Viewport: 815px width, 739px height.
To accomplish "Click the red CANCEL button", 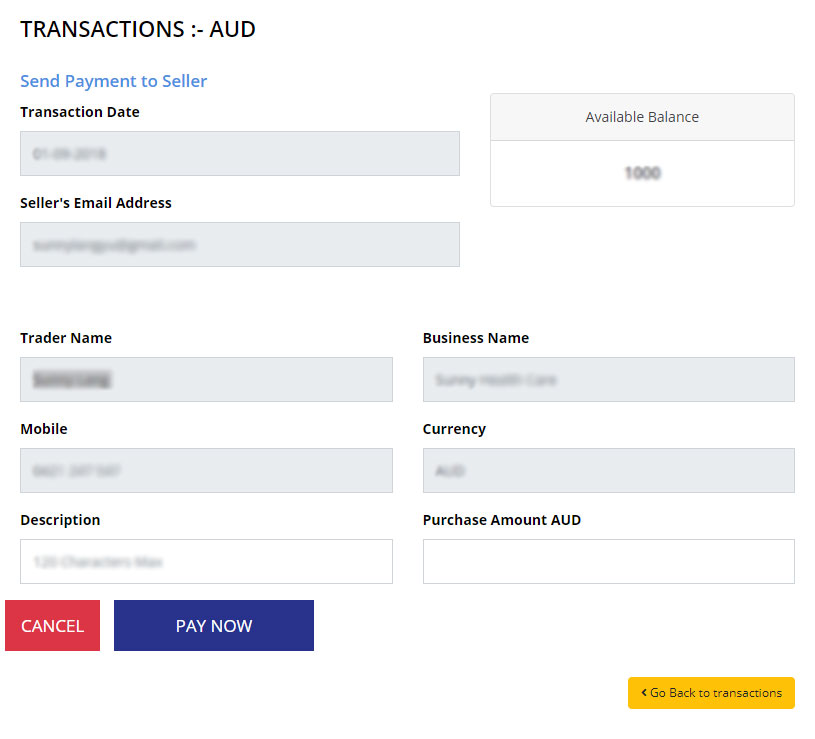I will click(x=52, y=626).
